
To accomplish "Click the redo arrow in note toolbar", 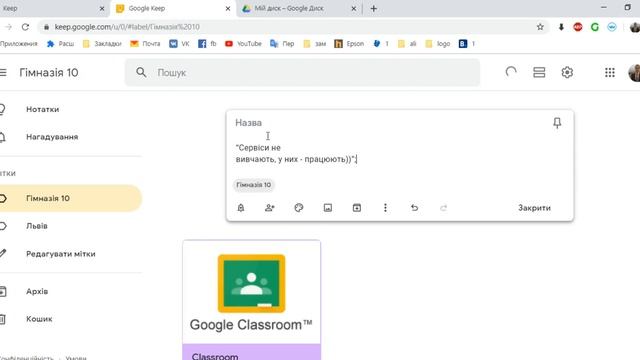I will (443, 208).
